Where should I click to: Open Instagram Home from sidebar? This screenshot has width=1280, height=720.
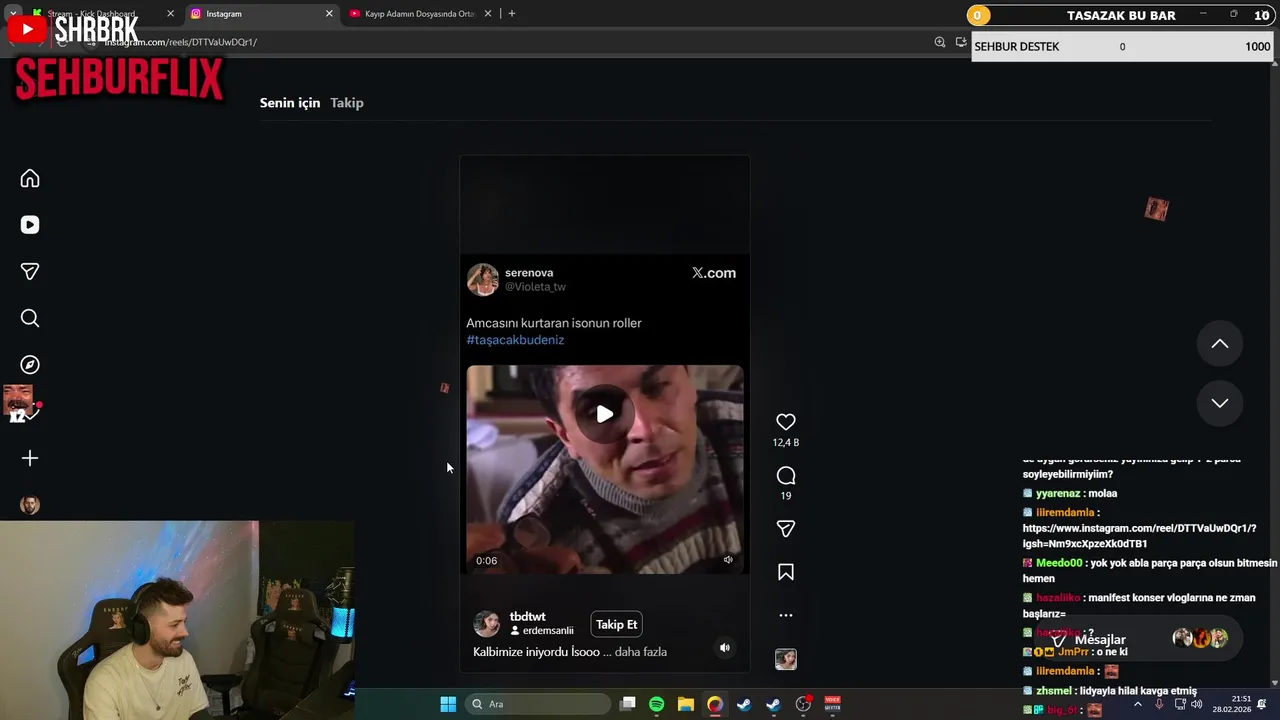pos(30,178)
